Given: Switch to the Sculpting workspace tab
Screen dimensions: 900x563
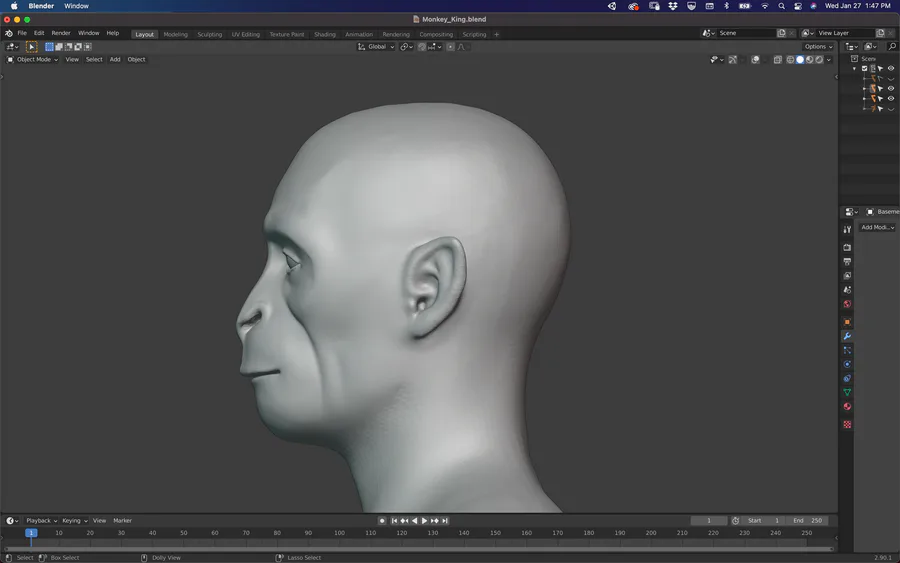Looking at the screenshot, I should point(210,34).
